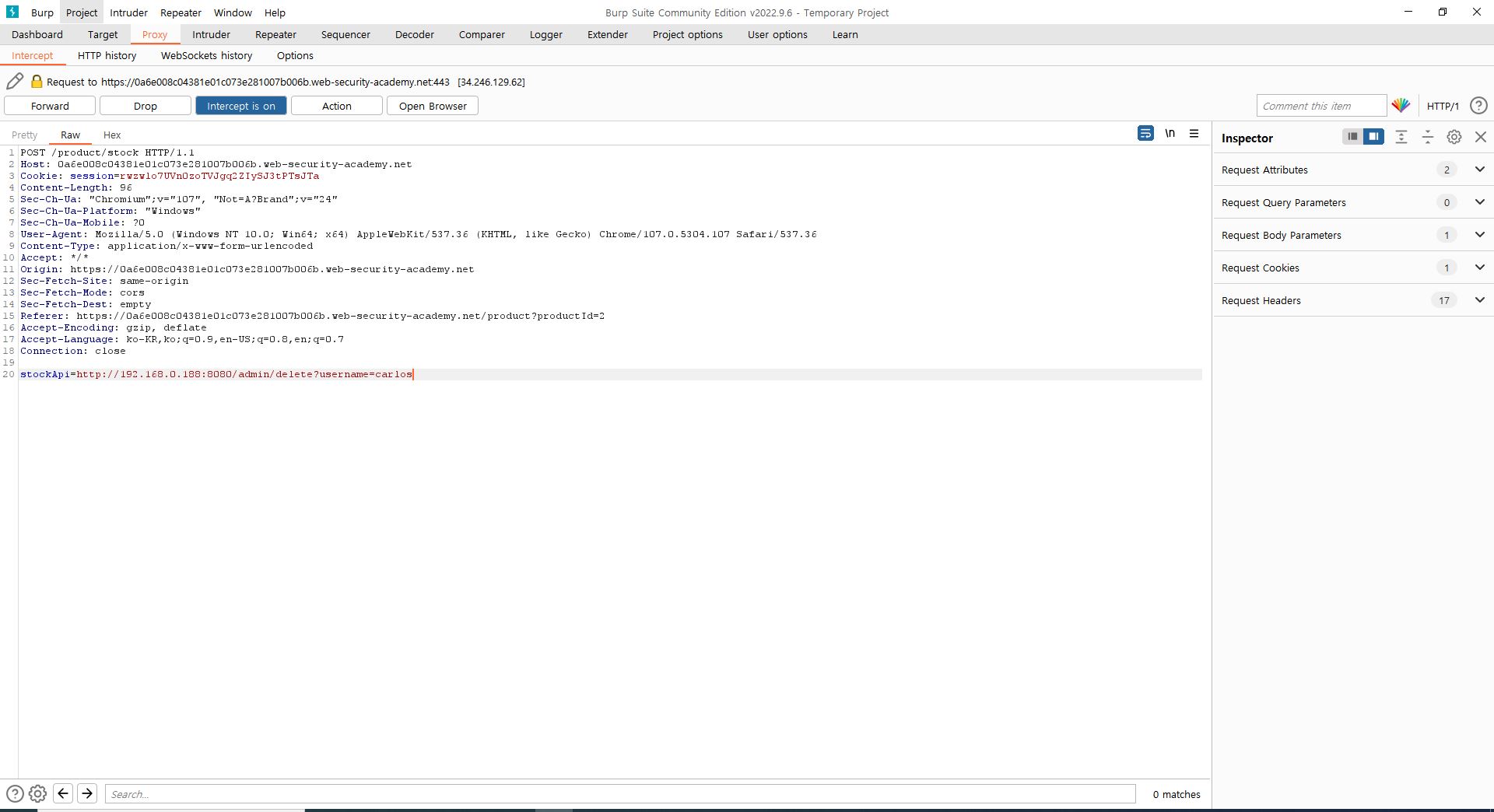Open the HTTP history sub-tab
This screenshot has height=812, width=1494.
(107, 55)
